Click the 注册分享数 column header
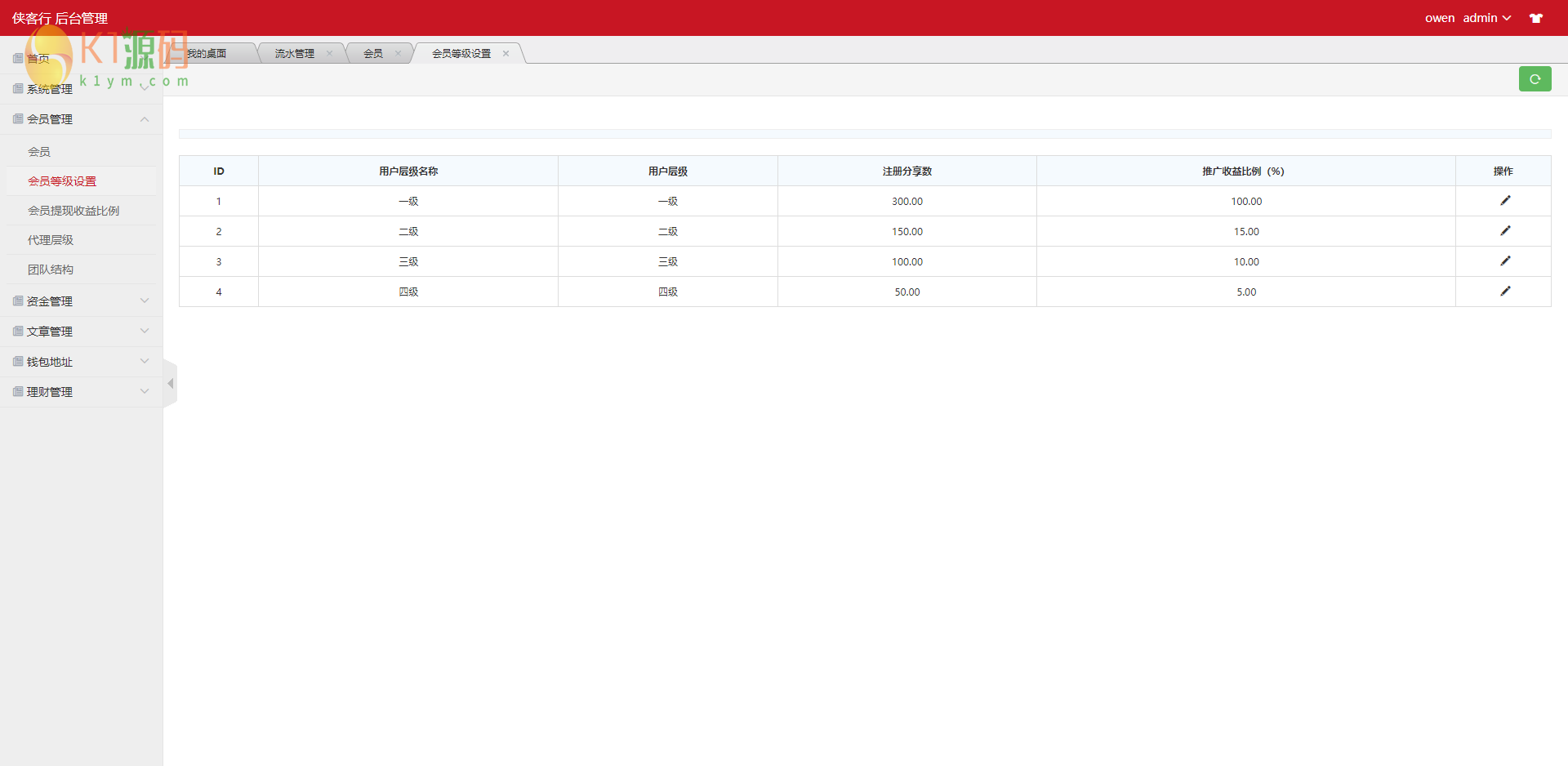 907,171
